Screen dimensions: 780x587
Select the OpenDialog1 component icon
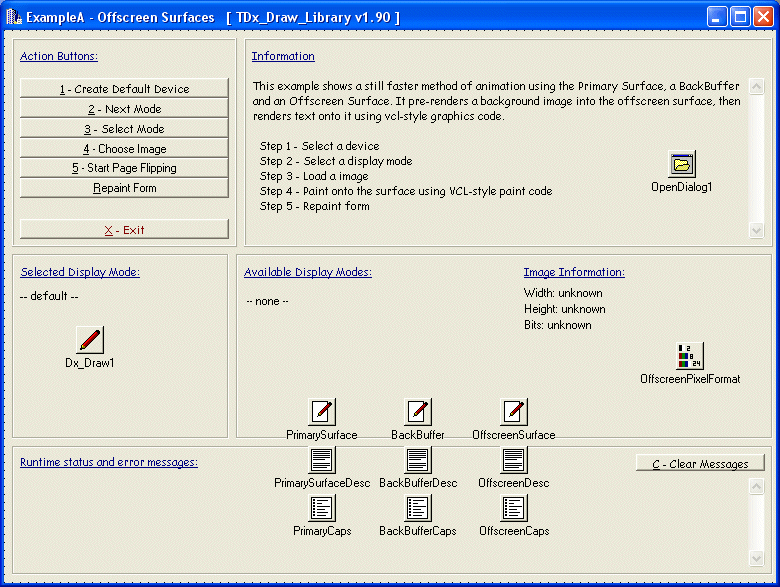click(682, 164)
